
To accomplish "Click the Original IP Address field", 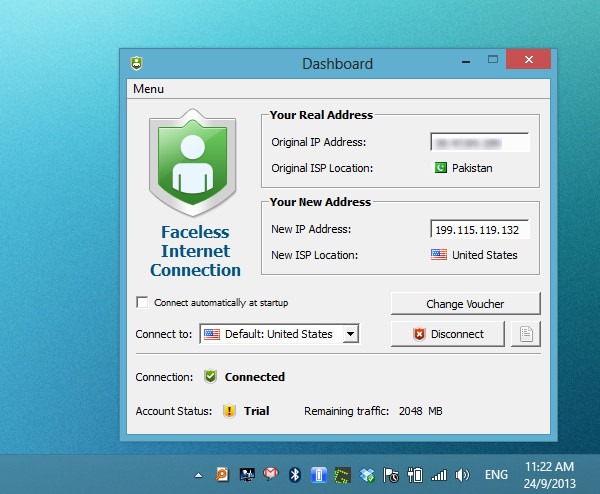I will pos(480,142).
